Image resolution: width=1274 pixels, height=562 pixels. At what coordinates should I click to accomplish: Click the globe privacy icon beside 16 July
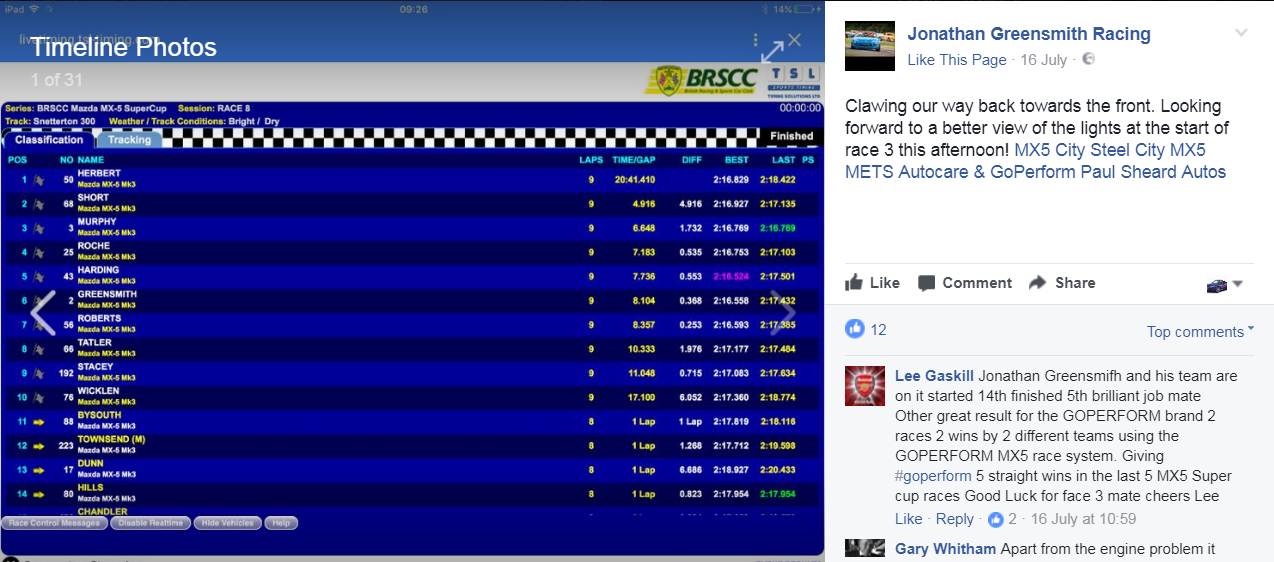pyautogui.click(x=1089, y=60)
